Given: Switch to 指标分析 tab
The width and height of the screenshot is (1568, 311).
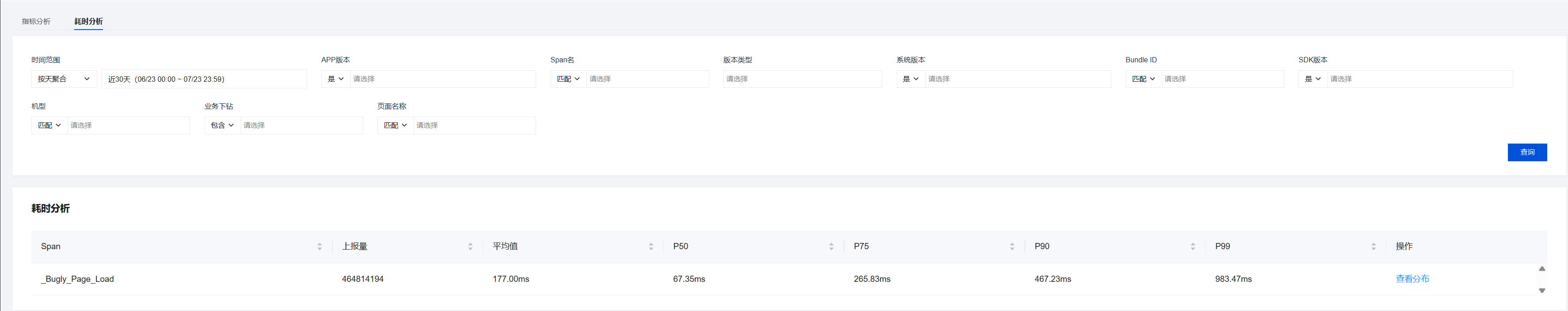Looking at the screenshot, I should click(36, 21).
